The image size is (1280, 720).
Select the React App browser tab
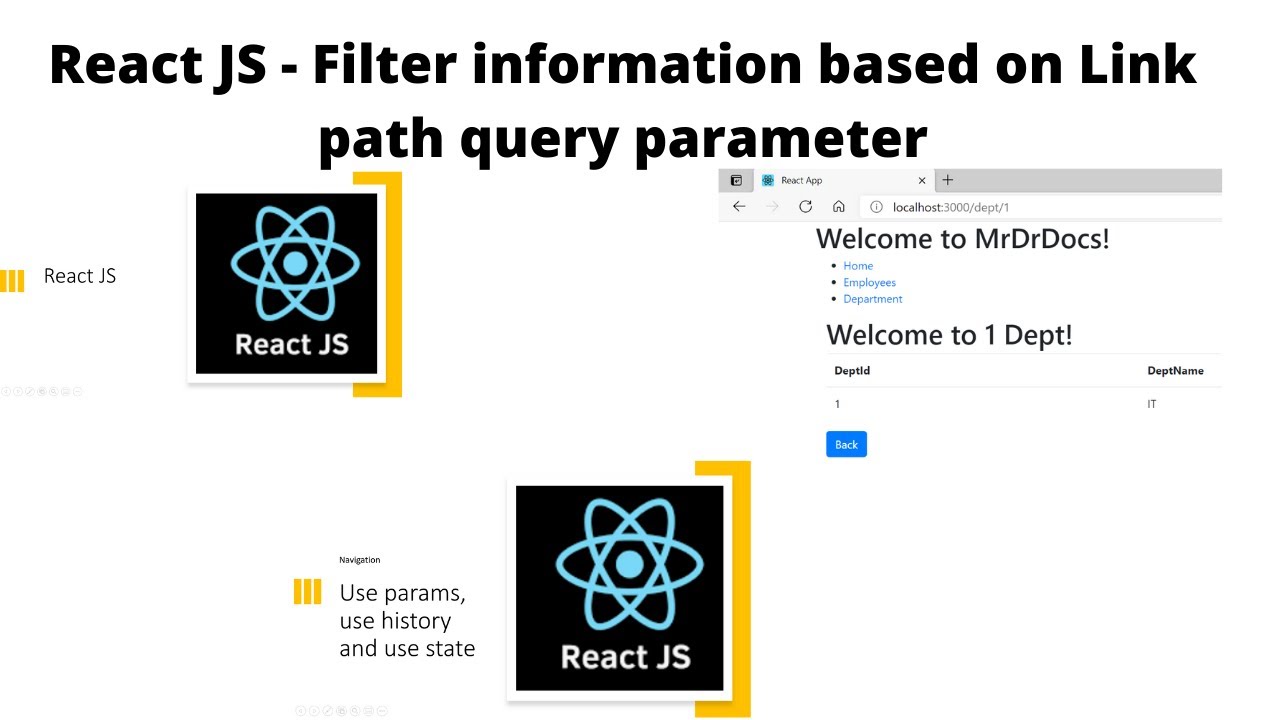[x=845, y=181]
